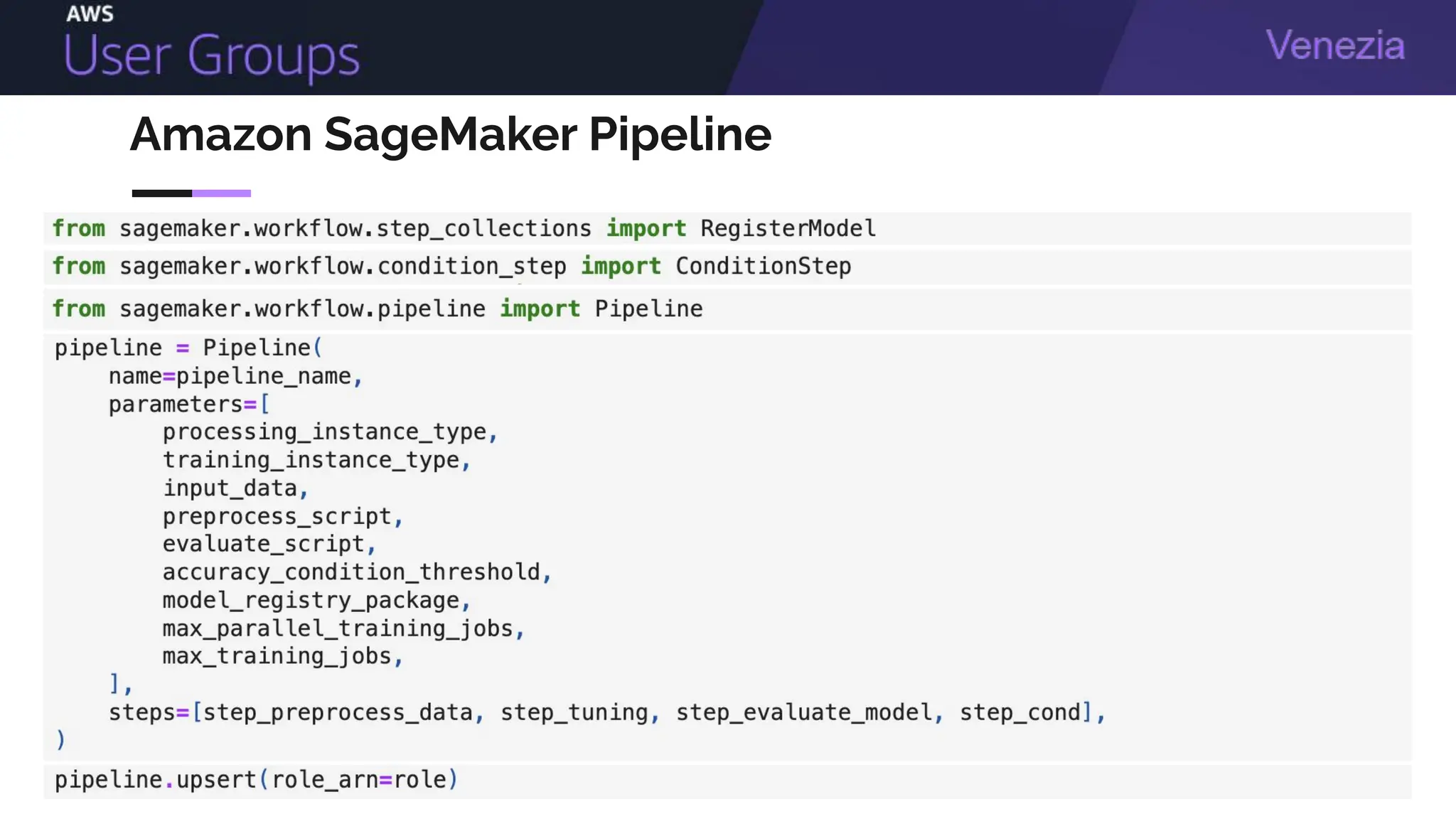This screenshot has width=1456, height=819.
Task: Click the sagemaker.workflow.step_collections module text
Action: pyautogui.click(x=355, y=228)
